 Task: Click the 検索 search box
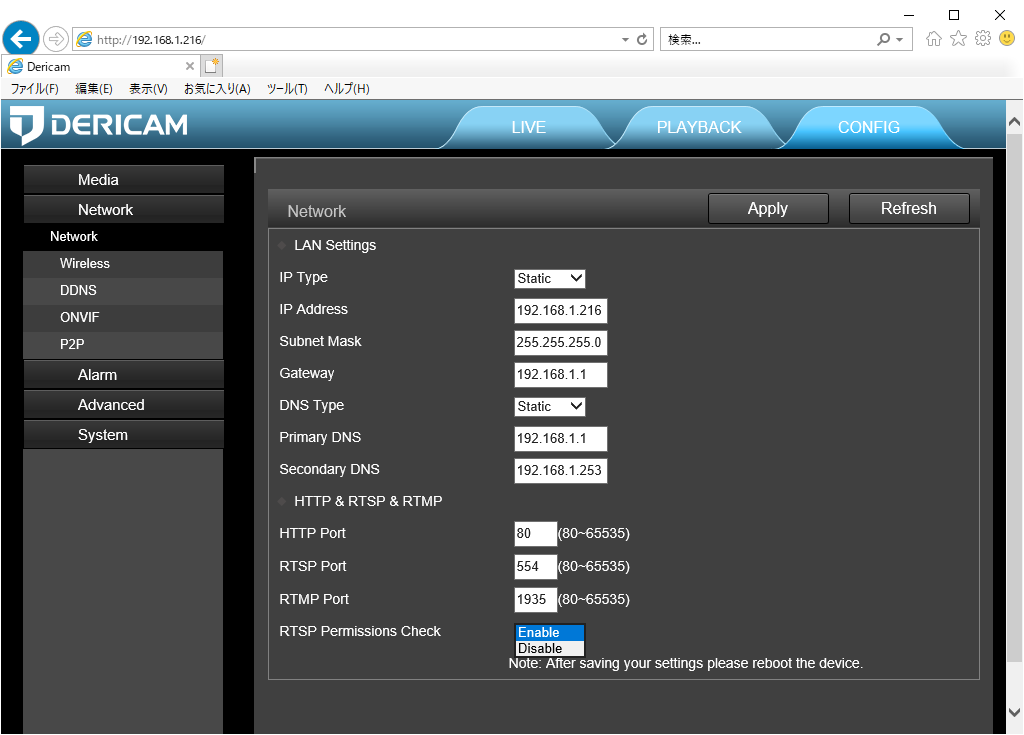(769, 39)
